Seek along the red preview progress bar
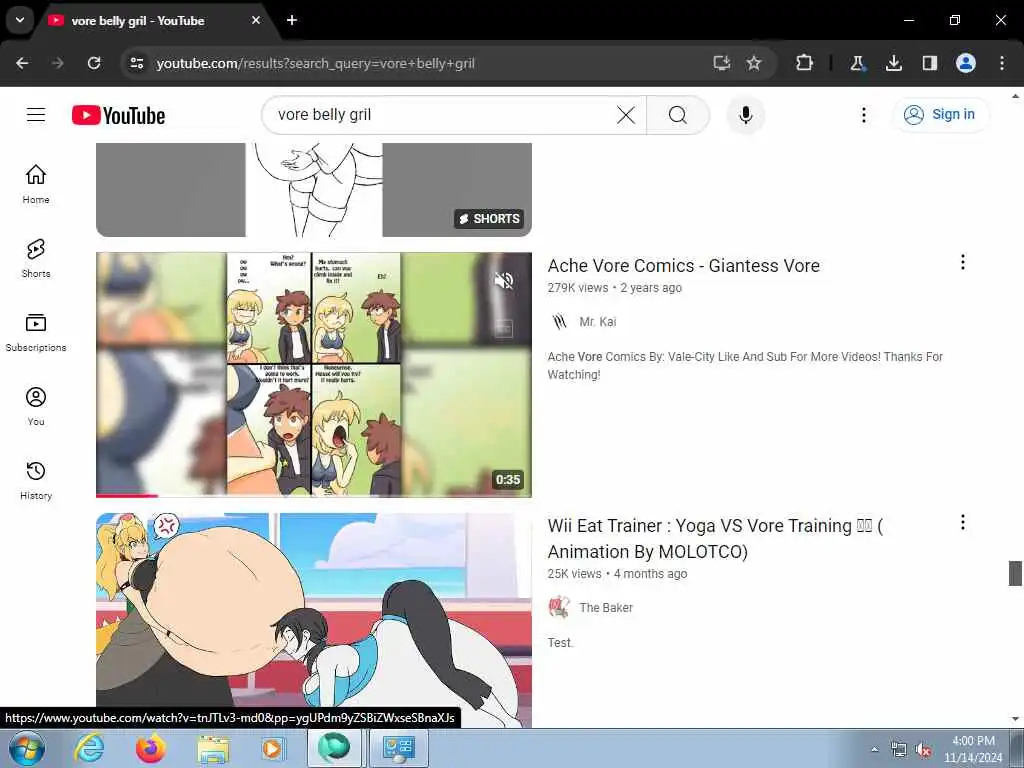The height and width of the screenshot is (768, 1024). 313,496
